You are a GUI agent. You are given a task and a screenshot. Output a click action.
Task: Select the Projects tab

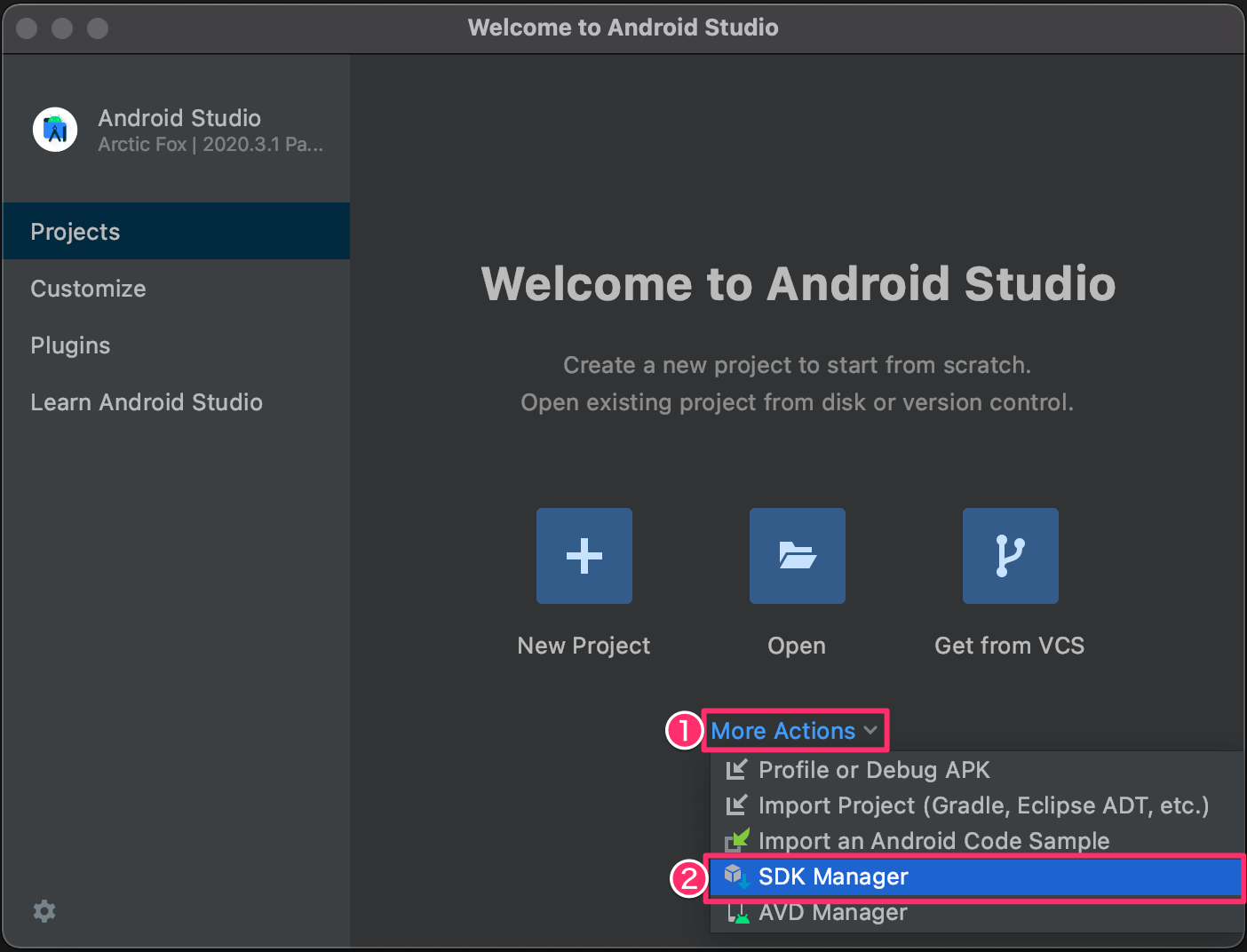tap(176, 231)
